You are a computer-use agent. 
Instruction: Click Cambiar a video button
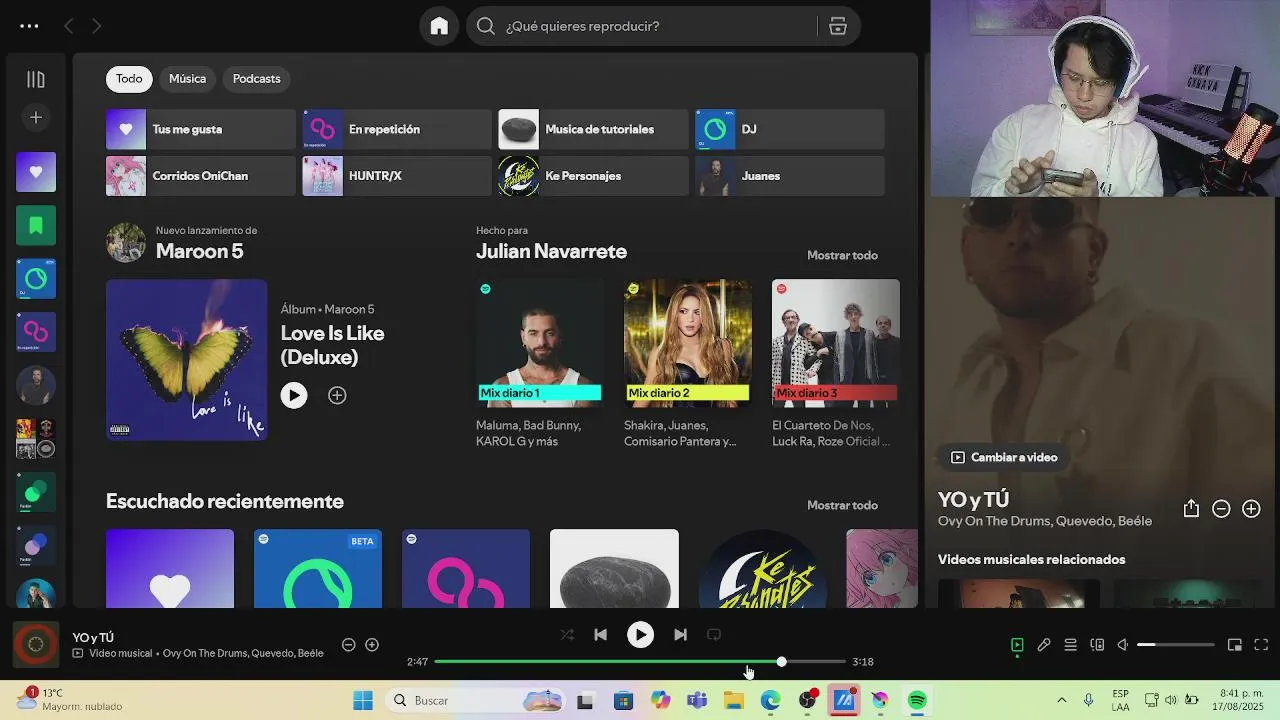pos(1004,457)
